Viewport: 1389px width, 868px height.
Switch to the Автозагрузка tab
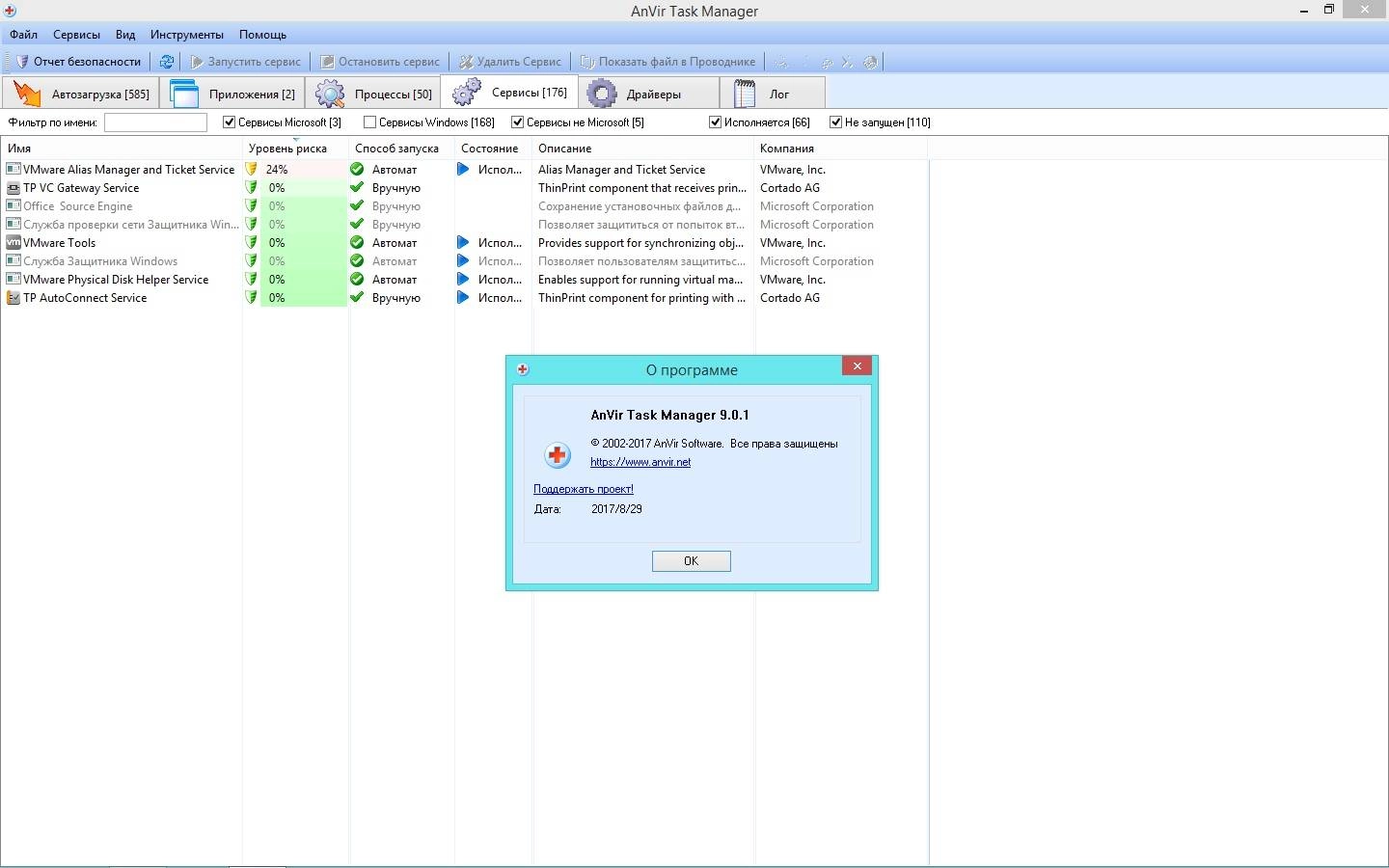click(x=82, y=94)
